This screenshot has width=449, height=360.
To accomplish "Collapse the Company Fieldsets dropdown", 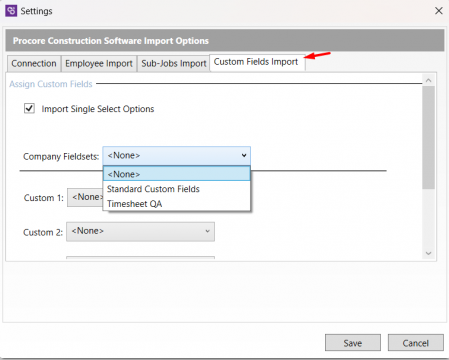I will pyautogui.click(x=177, y=156).
